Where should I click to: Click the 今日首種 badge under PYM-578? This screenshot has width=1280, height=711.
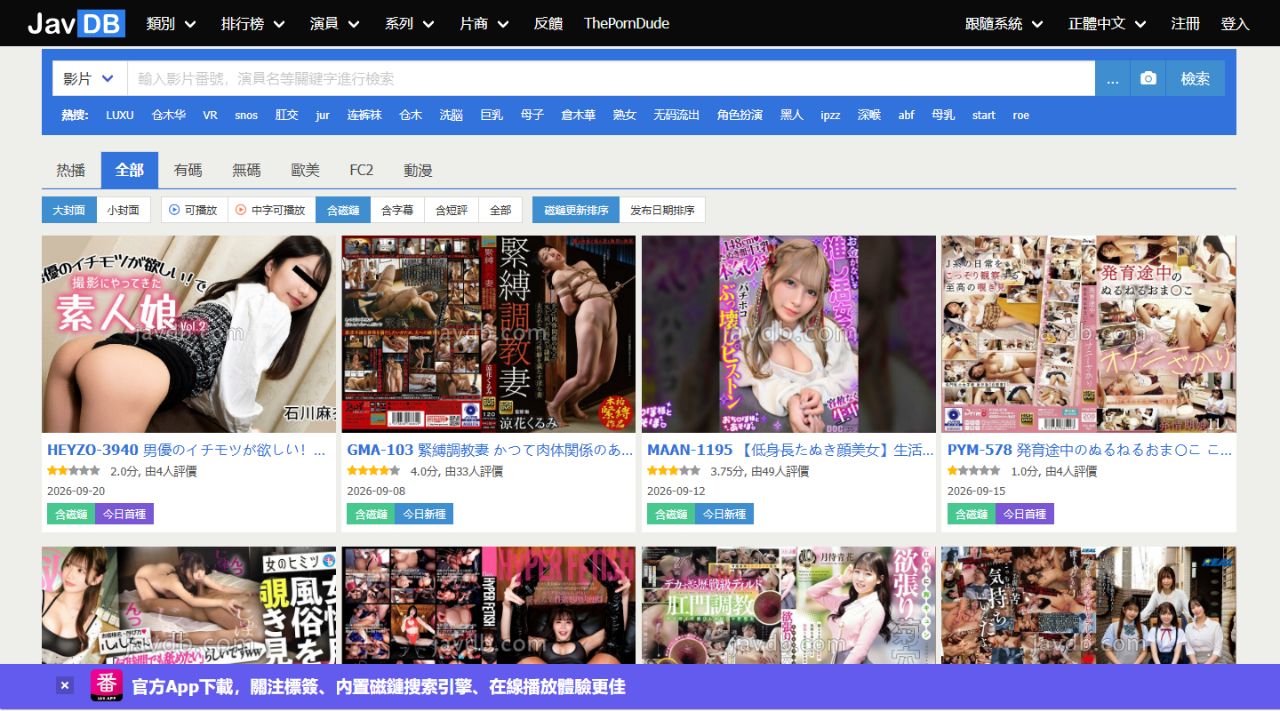pyautogui.click(x=1024, y=514)
